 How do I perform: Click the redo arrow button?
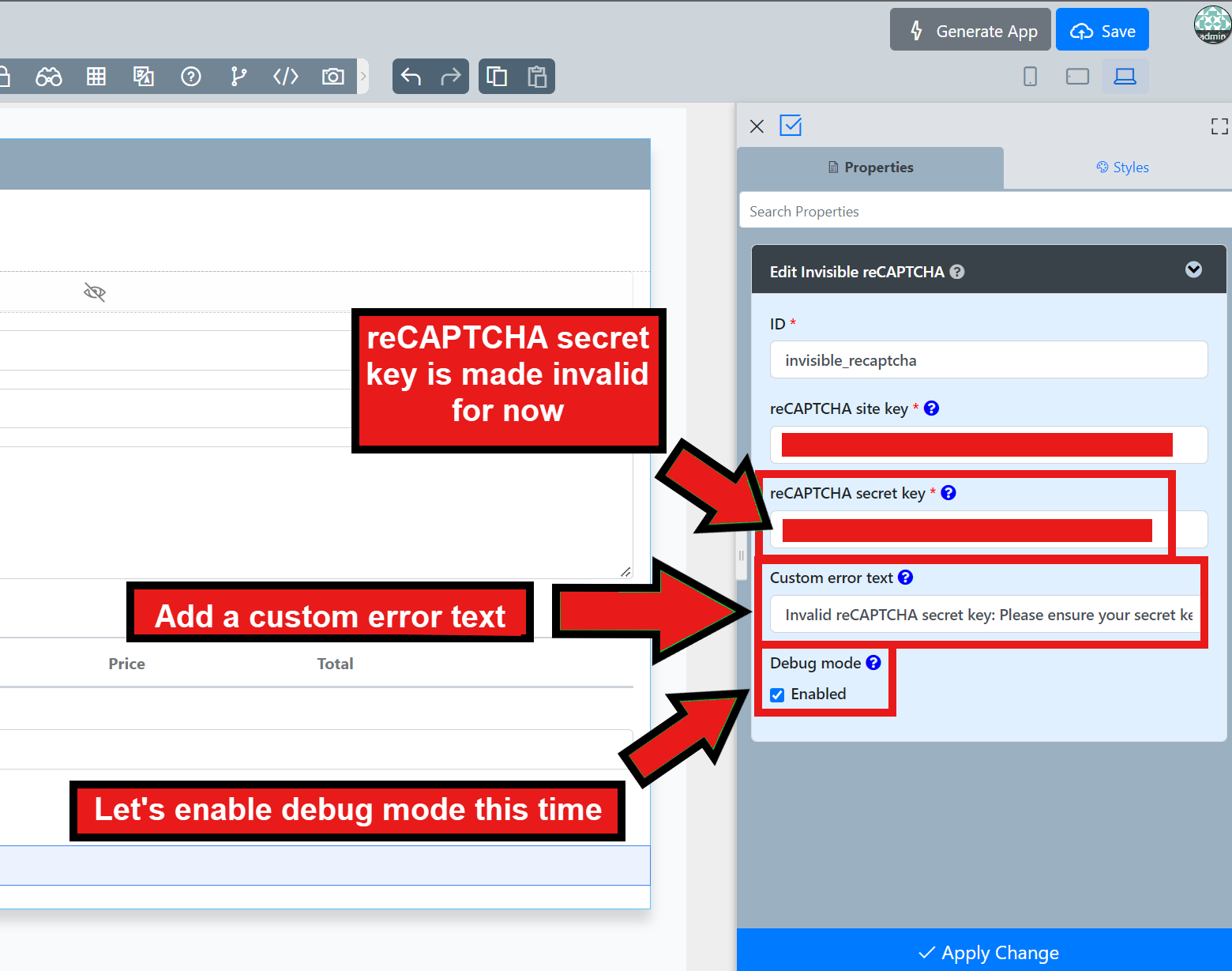tap(451, 77)
